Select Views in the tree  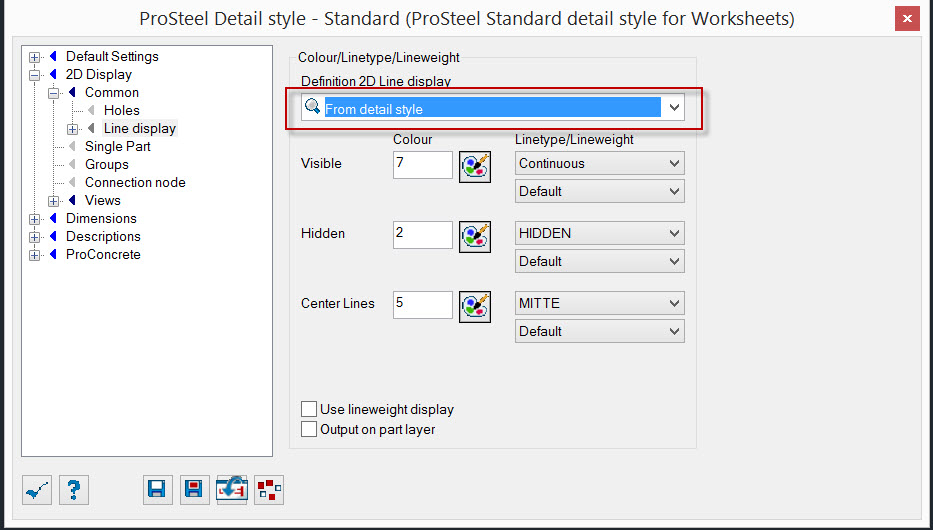click(102, 200)
